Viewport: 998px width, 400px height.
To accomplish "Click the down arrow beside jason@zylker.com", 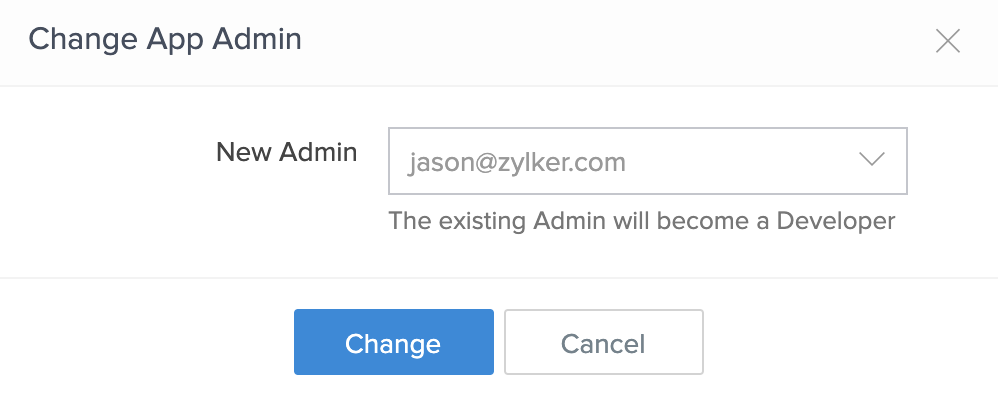I will click(872, 160).
